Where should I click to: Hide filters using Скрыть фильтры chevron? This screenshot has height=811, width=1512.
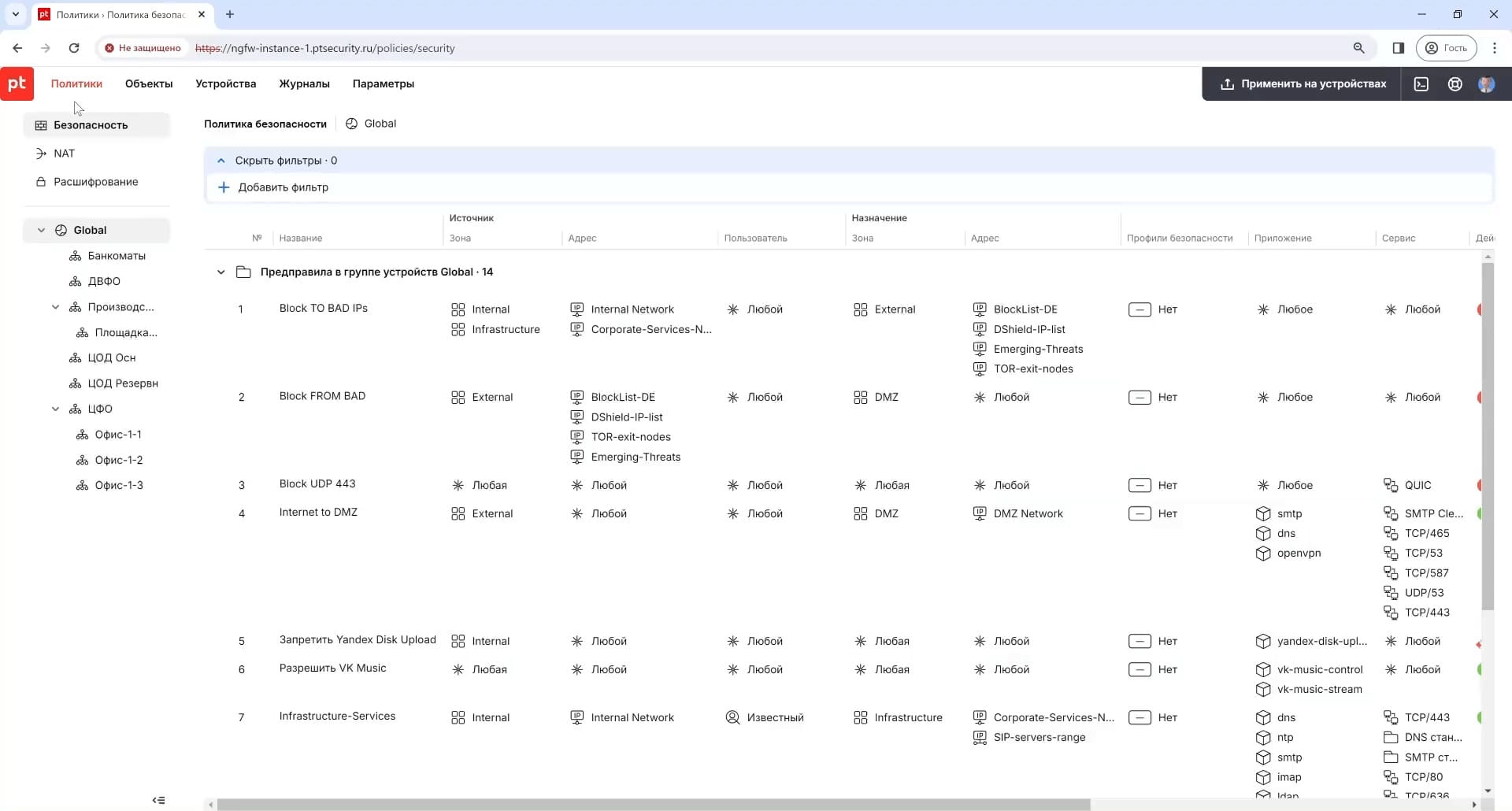[x=221, y=161]
